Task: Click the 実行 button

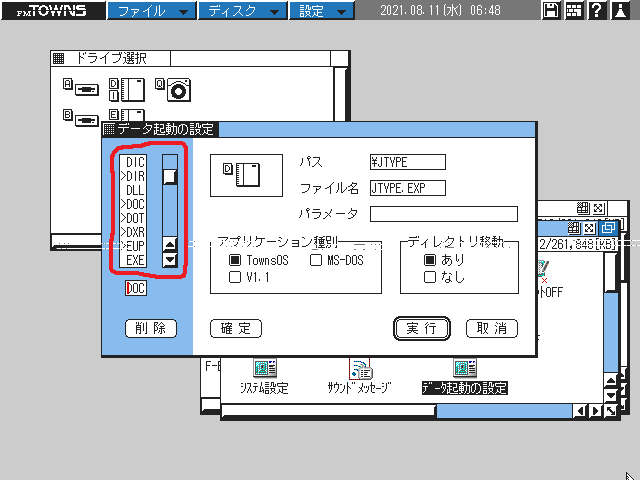Action: 422,328
